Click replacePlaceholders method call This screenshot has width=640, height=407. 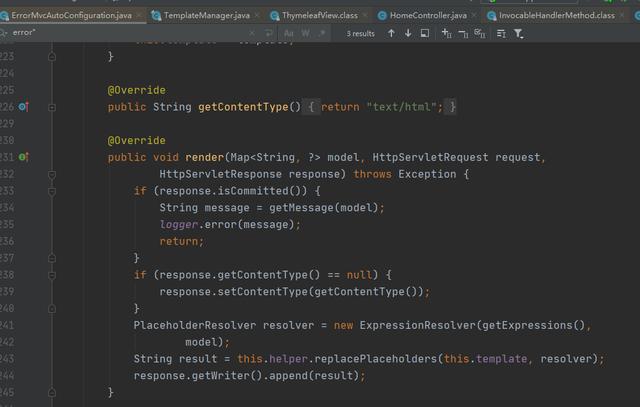point(376,359)
